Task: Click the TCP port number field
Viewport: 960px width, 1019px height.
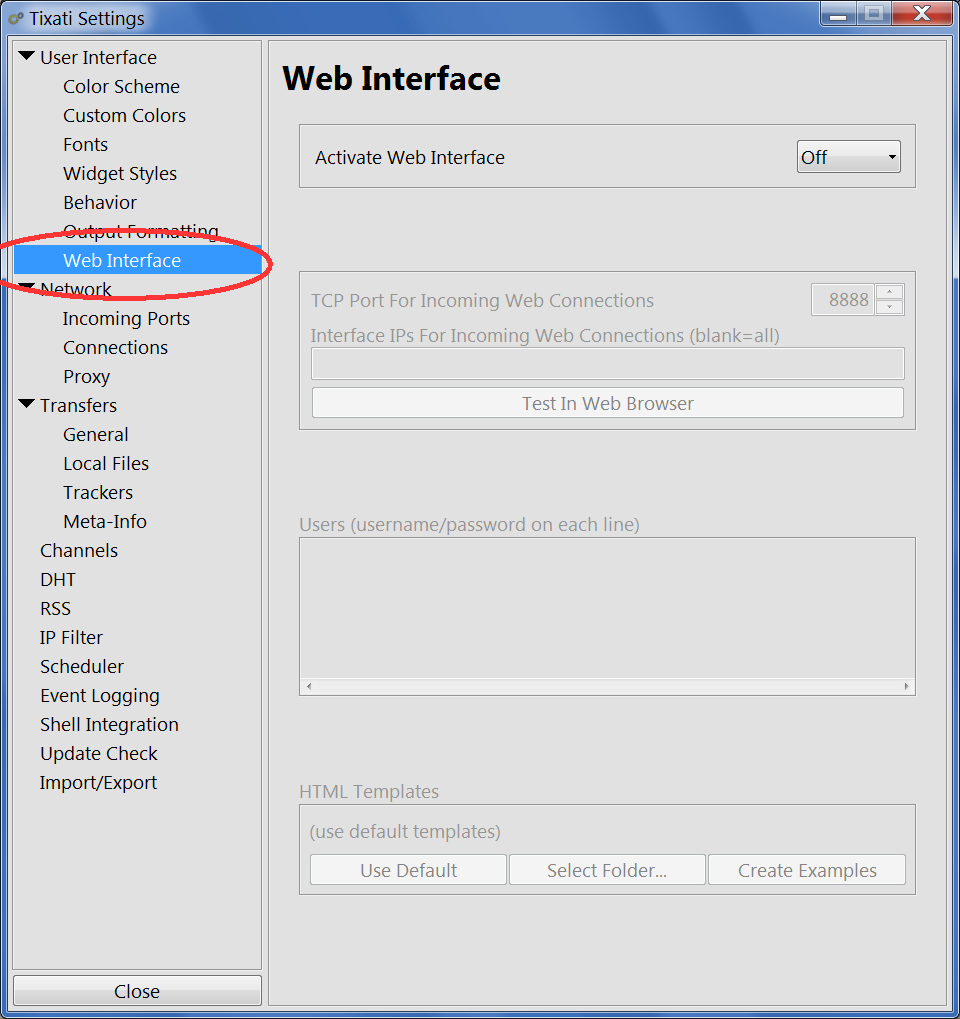Action: pos(842,300)
